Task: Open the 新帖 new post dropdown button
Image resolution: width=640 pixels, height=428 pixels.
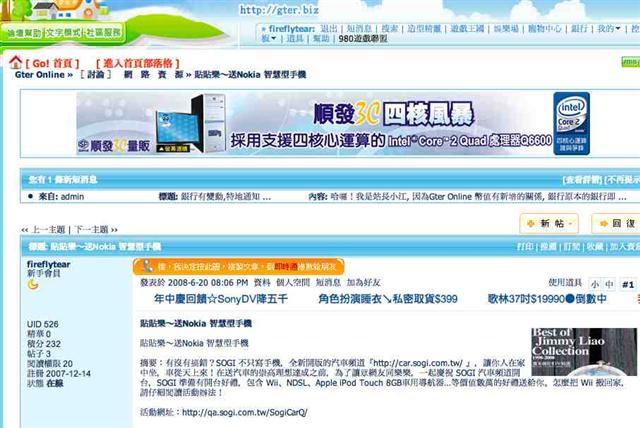Action: [x=549, y=223]
